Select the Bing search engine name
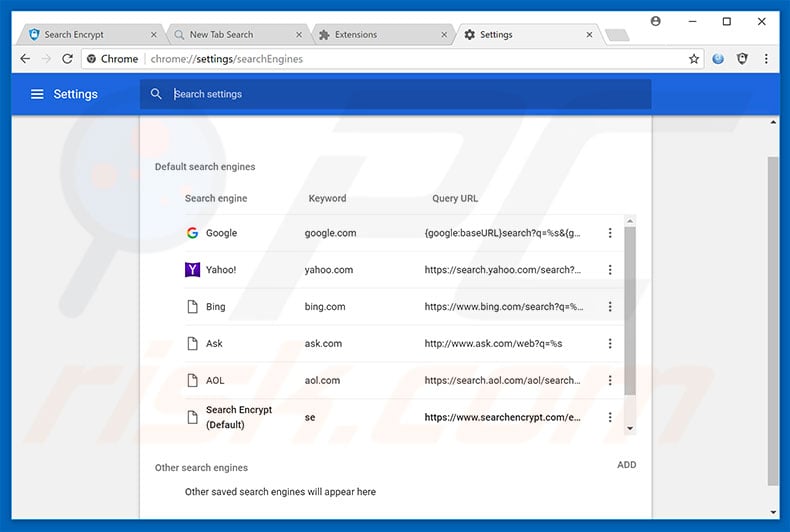Image resolution: width=790 pixels, height=532 pixels. (216, 306)
